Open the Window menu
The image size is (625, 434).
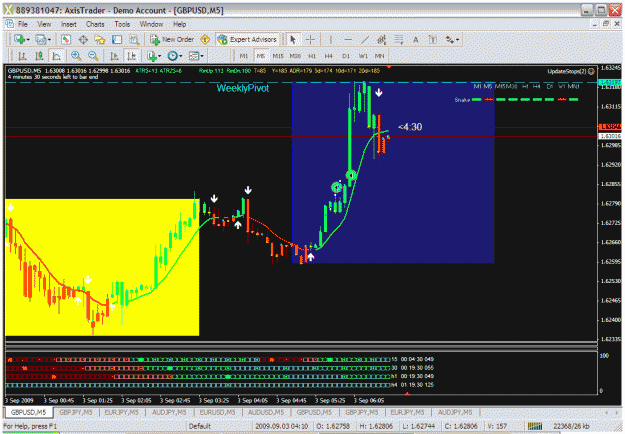[151, 24]
